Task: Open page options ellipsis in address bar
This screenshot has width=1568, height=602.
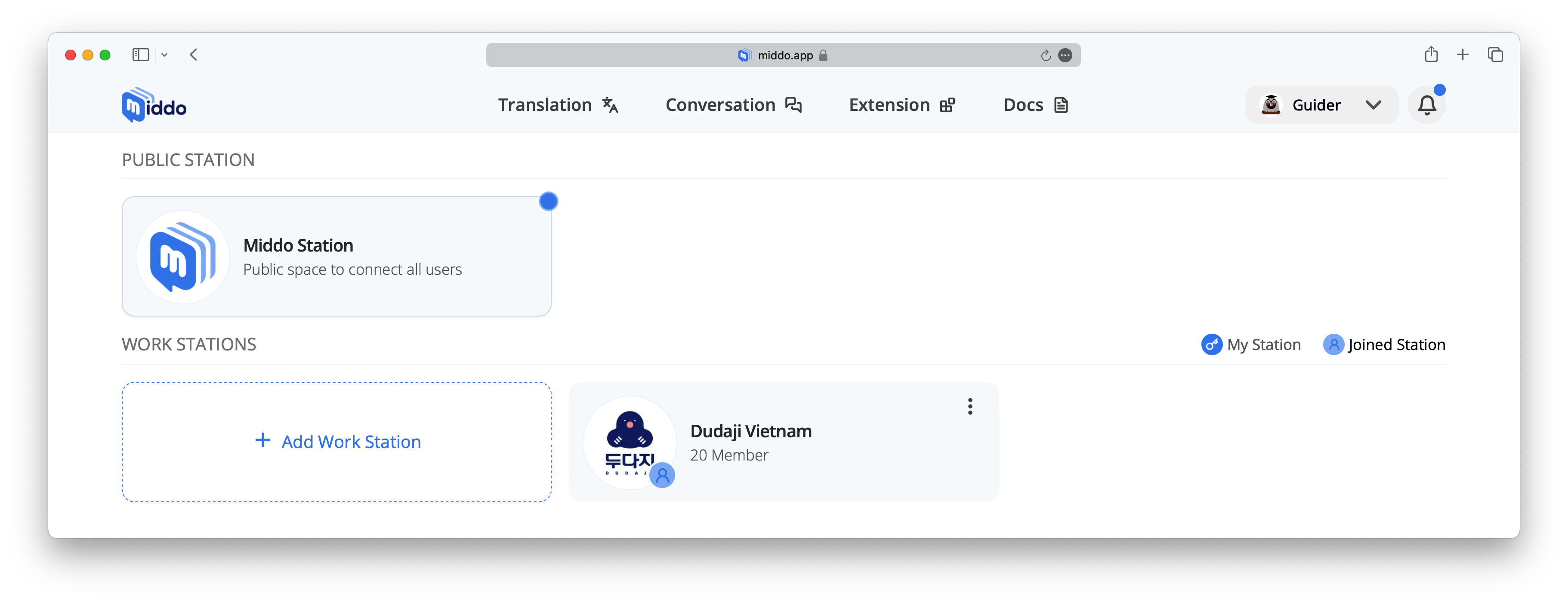Action: pos(1065,55)
